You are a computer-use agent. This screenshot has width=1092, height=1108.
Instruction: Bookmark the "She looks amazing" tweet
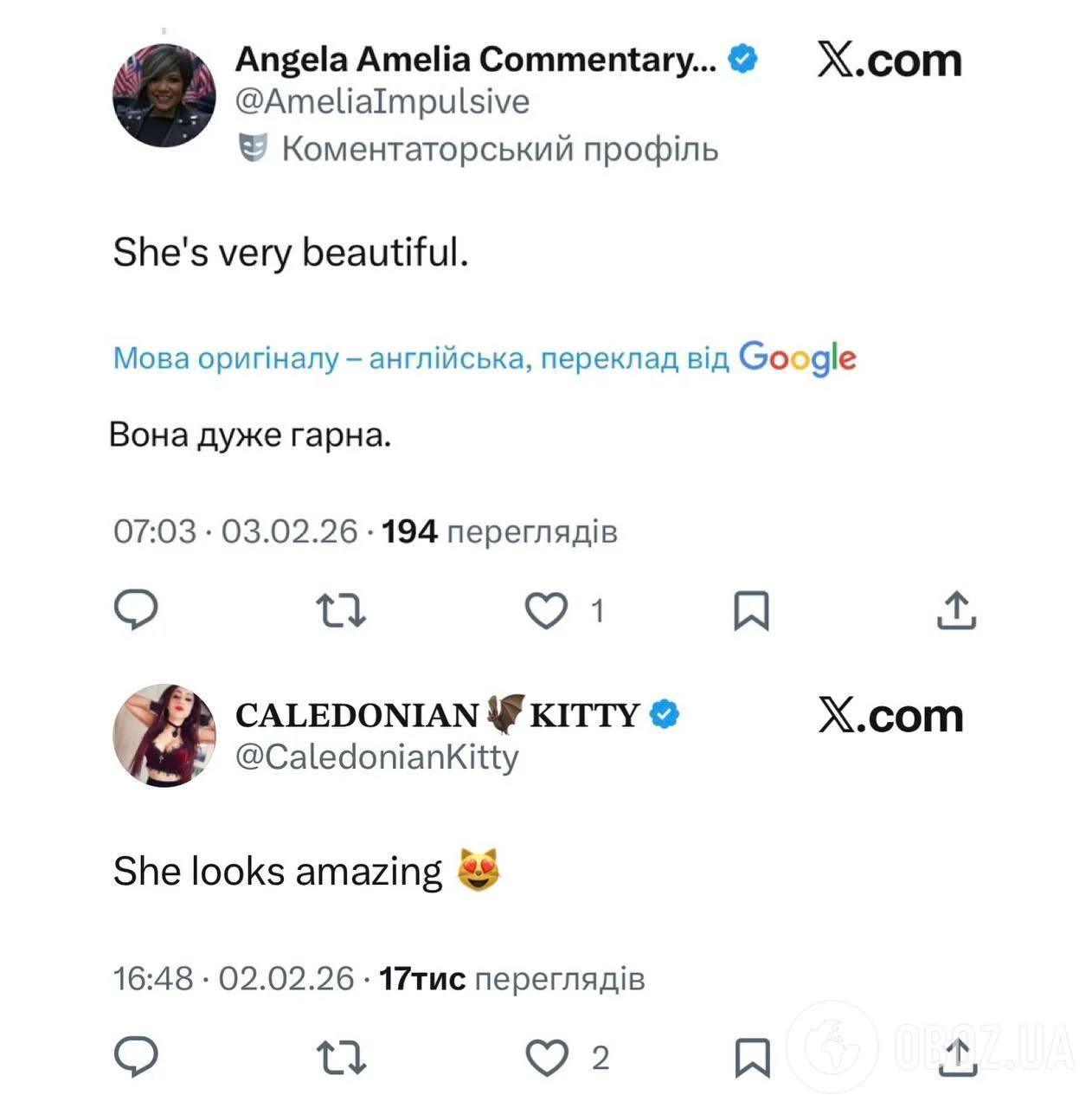[752, 1058]
